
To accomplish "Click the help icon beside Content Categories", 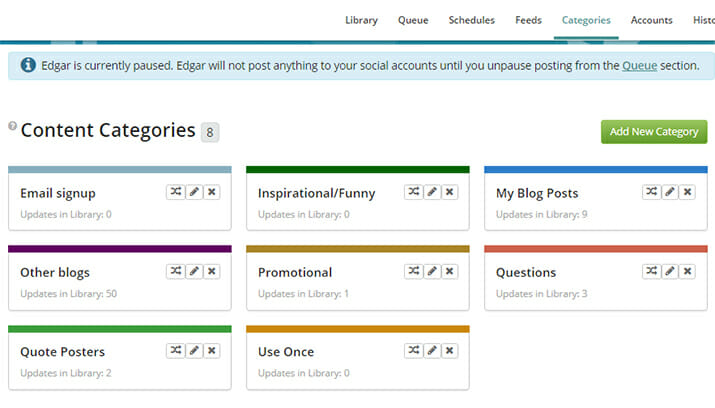I will pyautogui.click(x=12, y=125).
